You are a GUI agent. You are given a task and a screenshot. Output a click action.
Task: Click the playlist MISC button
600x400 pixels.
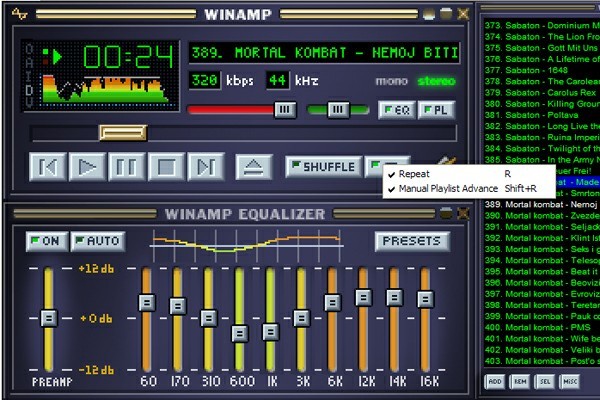click(570, 382)
